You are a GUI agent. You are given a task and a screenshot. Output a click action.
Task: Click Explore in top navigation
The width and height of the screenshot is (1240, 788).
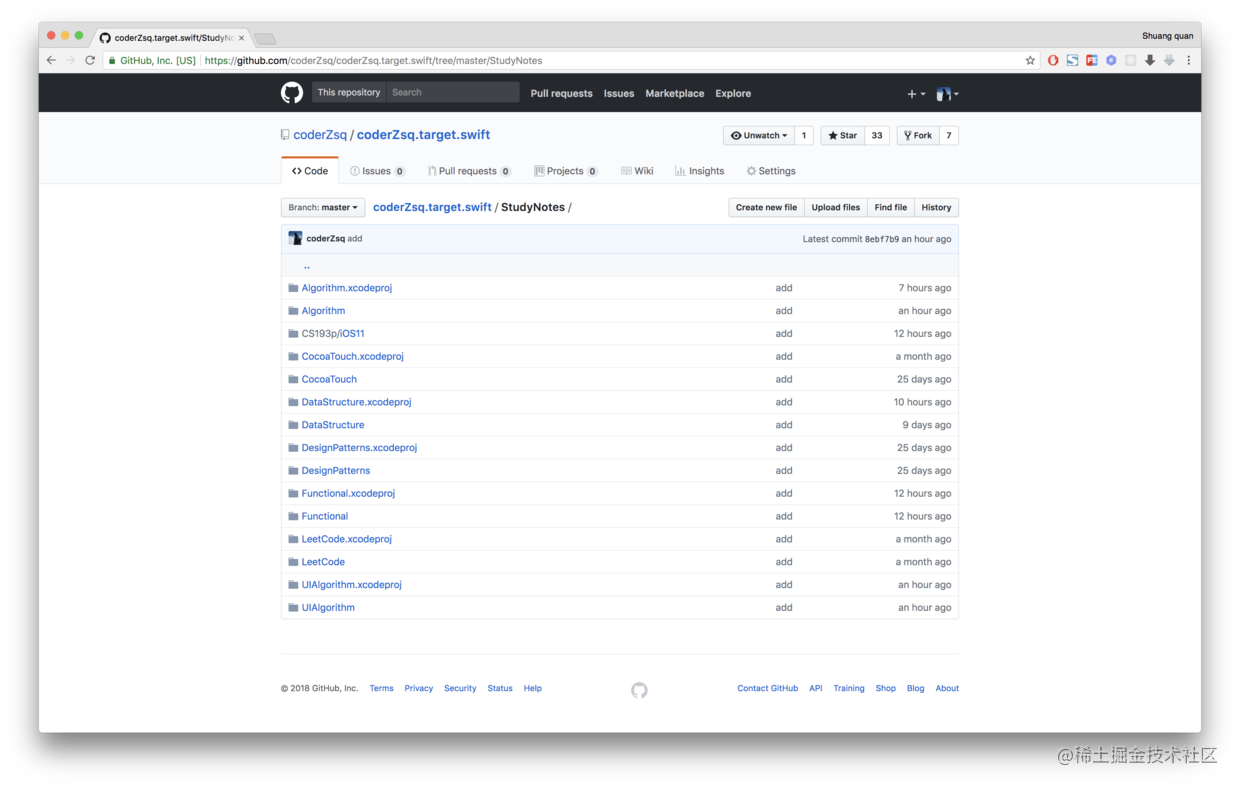coord(733,94)
